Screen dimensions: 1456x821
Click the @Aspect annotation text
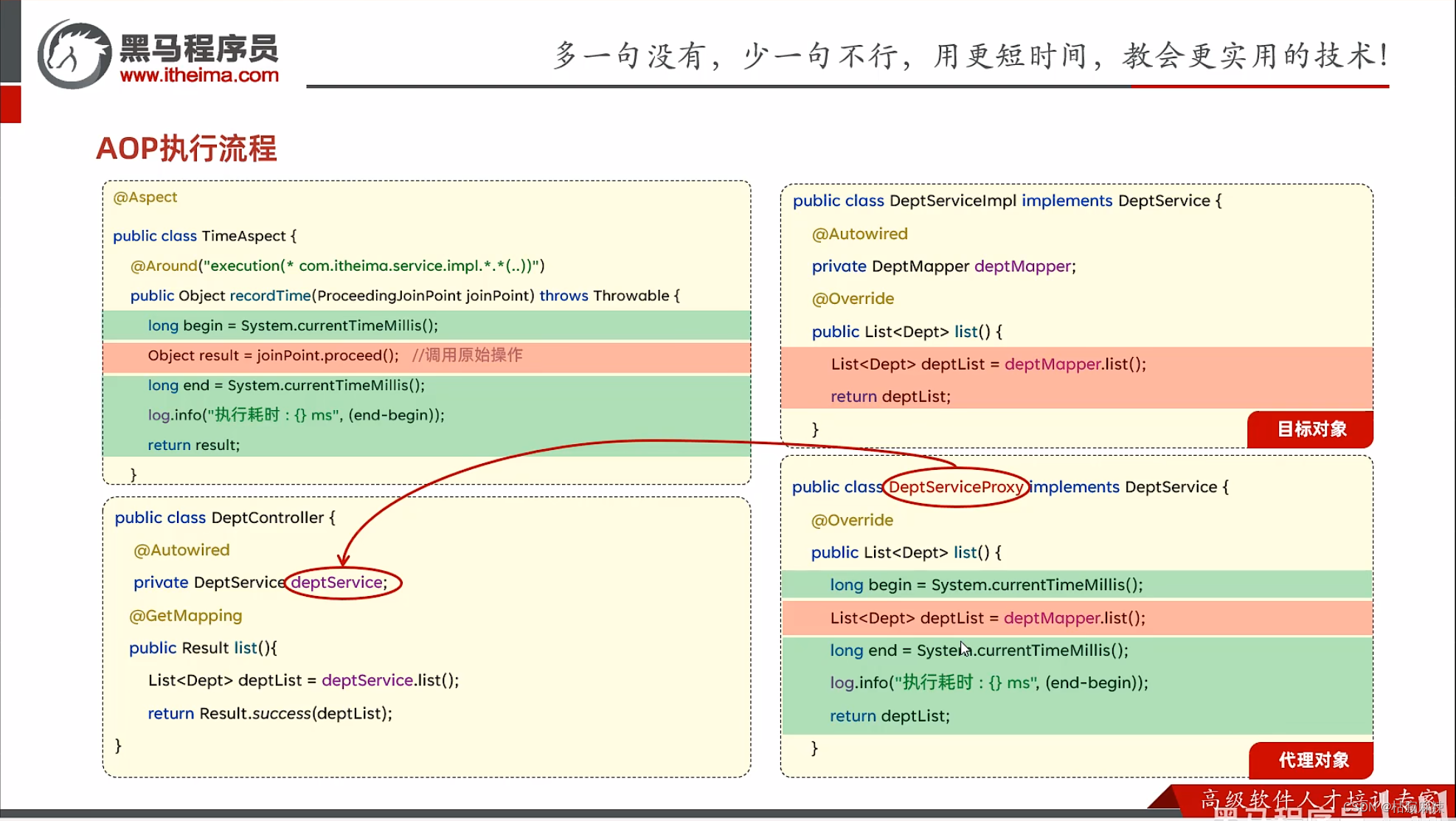coord(145,197)
